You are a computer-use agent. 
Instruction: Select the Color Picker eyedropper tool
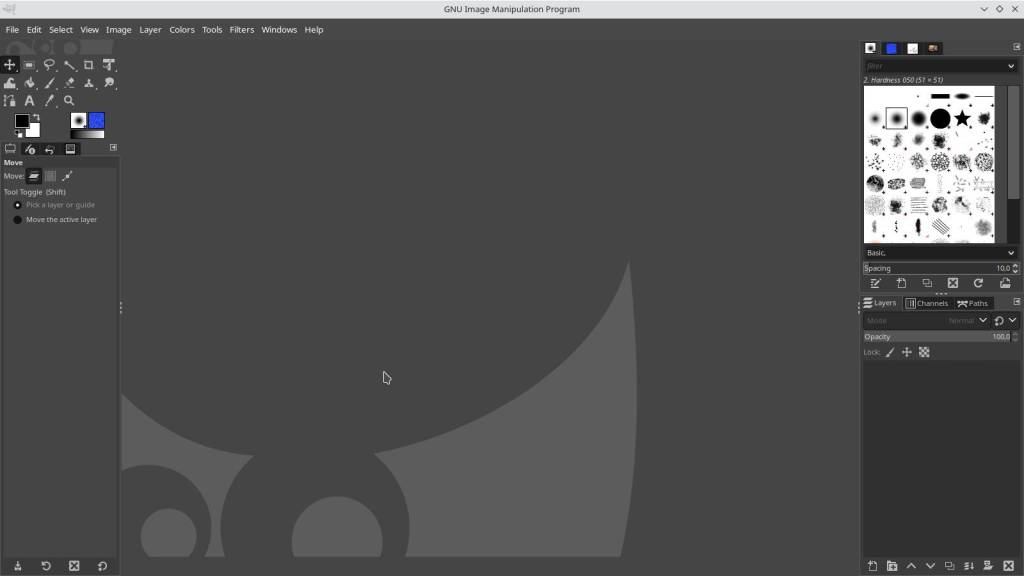point(49,101)
